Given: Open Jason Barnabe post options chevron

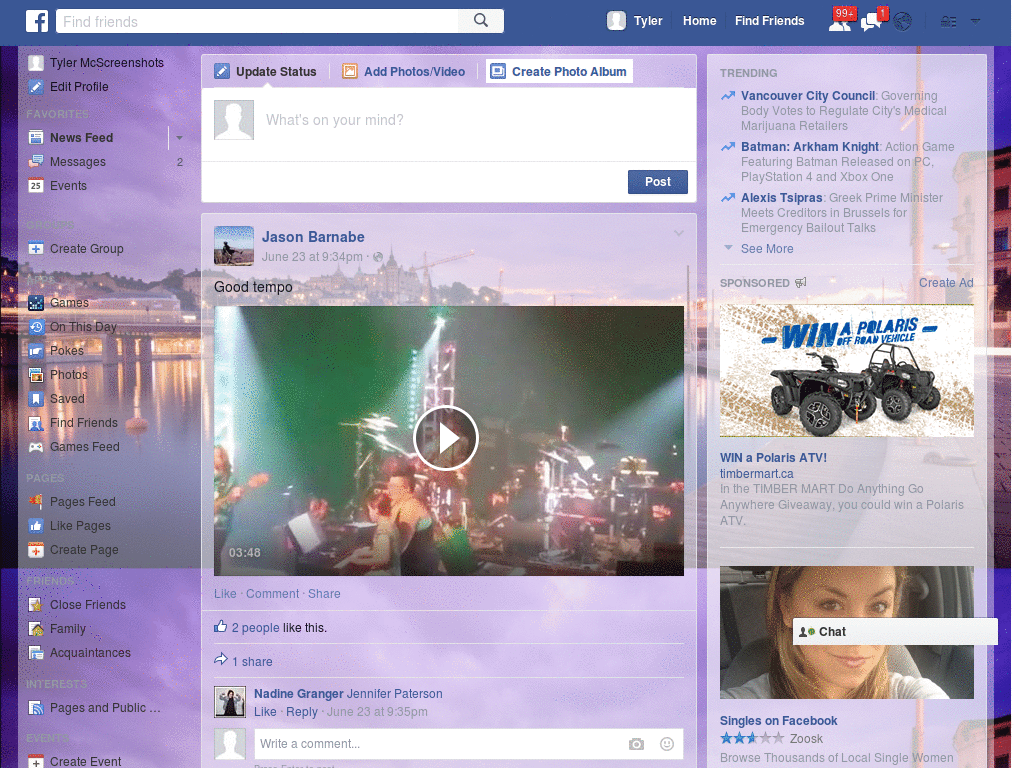Looking at the screenshot, I should (x=679, y=233).
